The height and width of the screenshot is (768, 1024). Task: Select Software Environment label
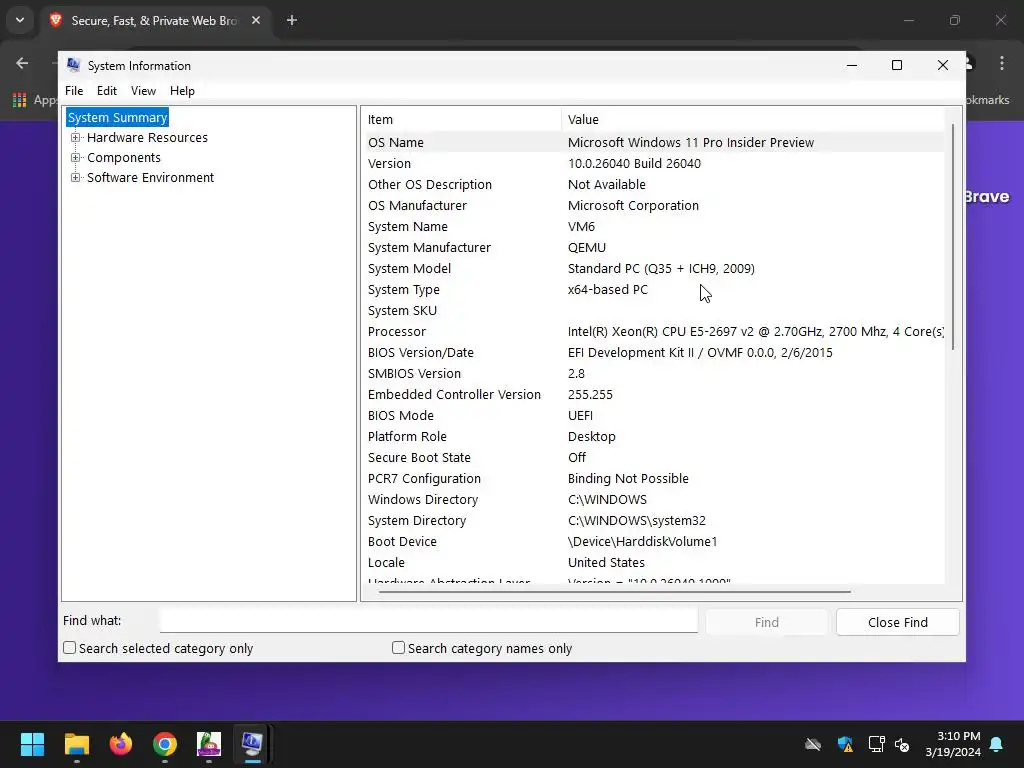(x=150, y=178)
